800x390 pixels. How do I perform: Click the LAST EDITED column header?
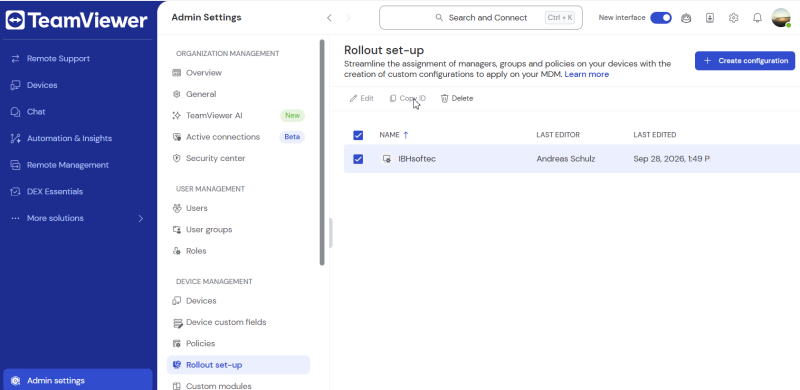(655, 135)
